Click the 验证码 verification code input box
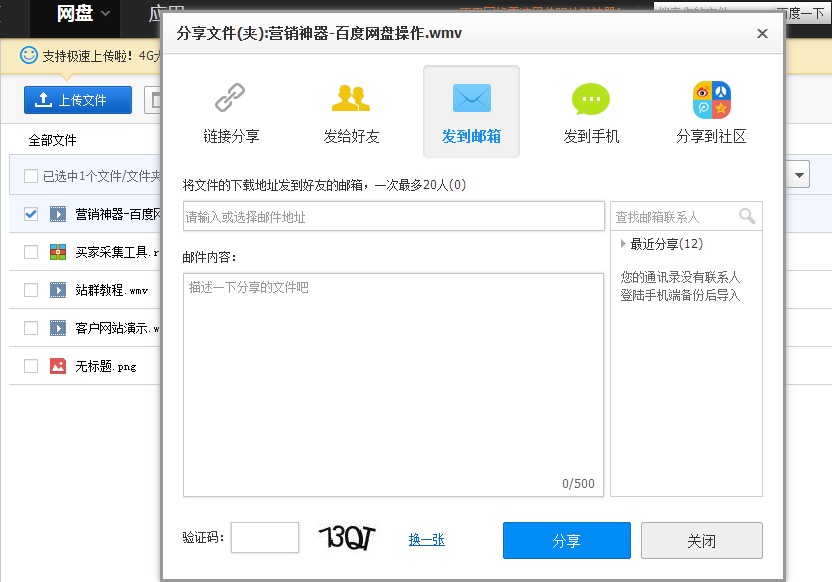The height and width of the screenshot is (582, 832). [265, 538]
